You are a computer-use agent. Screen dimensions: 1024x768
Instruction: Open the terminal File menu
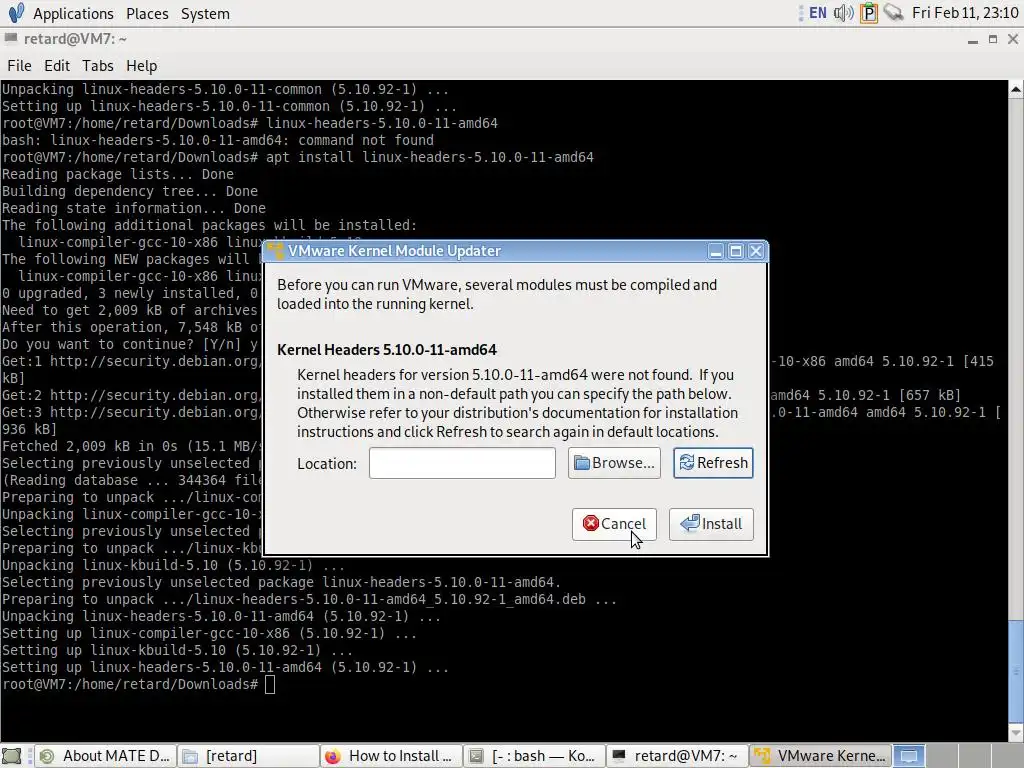(19, 66)
